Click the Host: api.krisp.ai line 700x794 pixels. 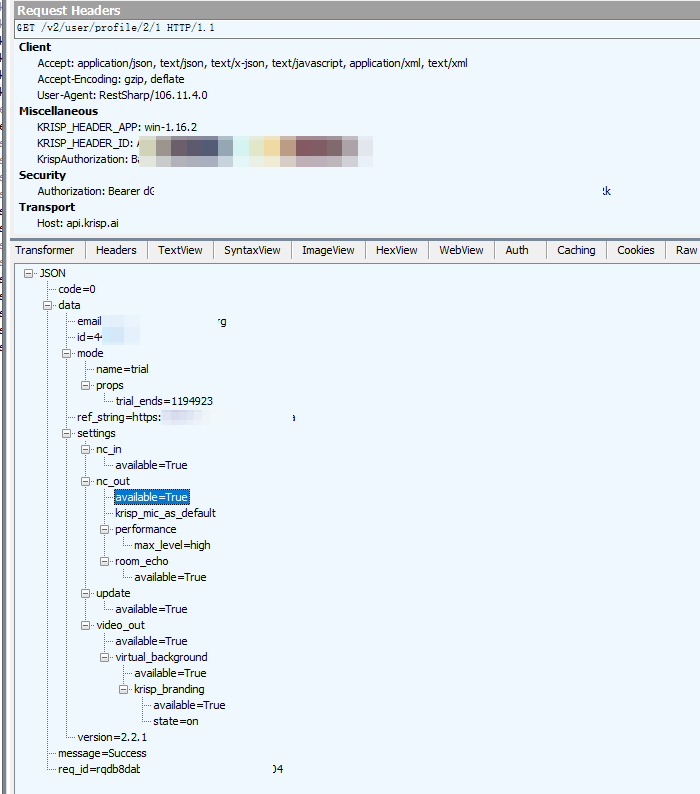click(77, 223)
